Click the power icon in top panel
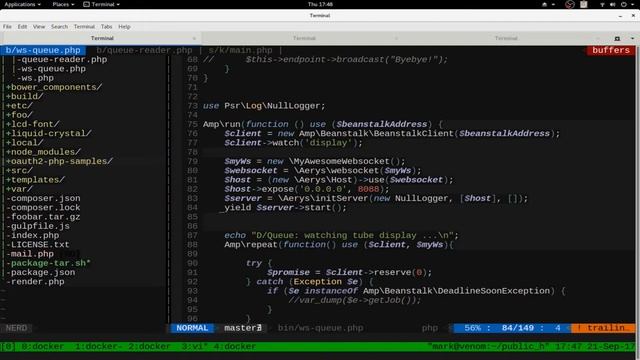This screenshot has width=640, height=360. (x=624, y=4)
